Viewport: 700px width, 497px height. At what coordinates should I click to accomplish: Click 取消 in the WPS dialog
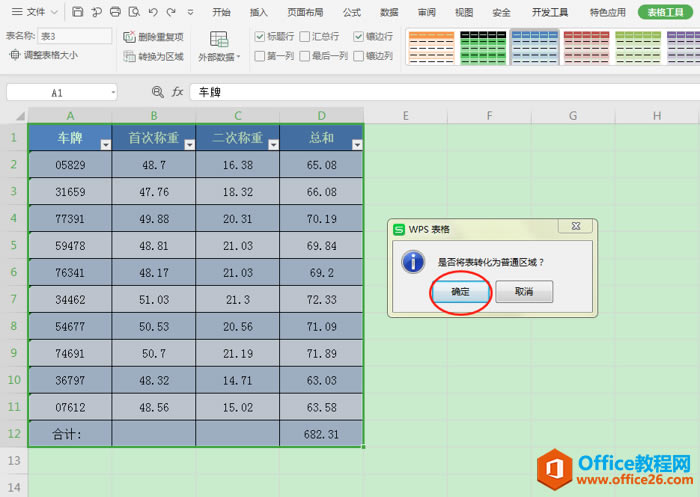524,292
